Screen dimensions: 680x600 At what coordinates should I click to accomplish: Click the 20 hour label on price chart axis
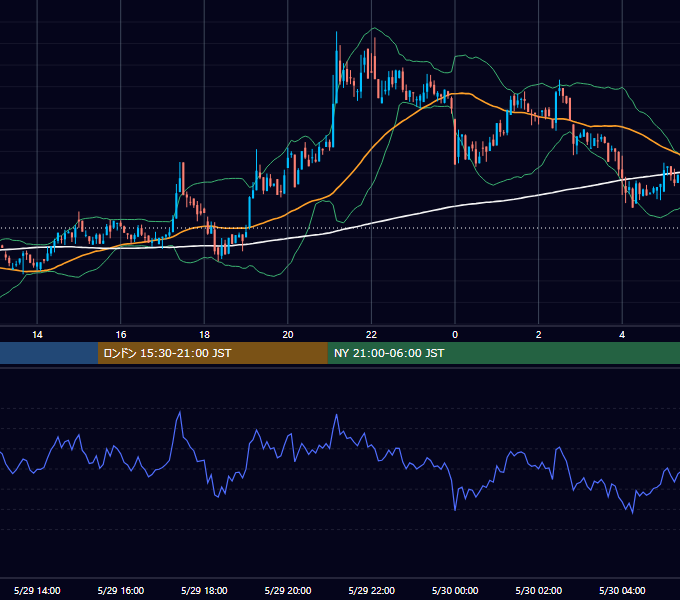click(288, 335)
